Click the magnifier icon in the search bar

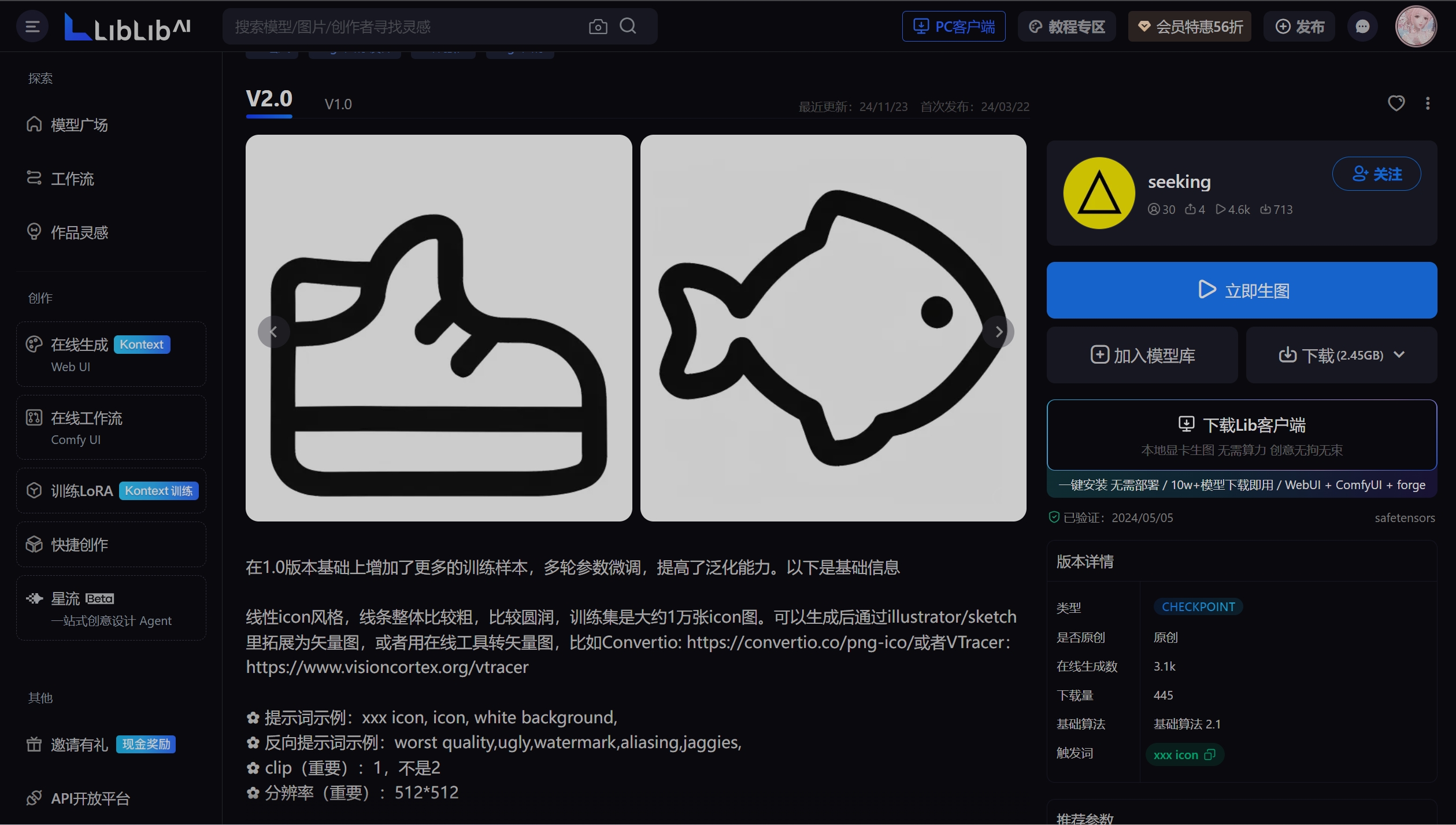629,26
